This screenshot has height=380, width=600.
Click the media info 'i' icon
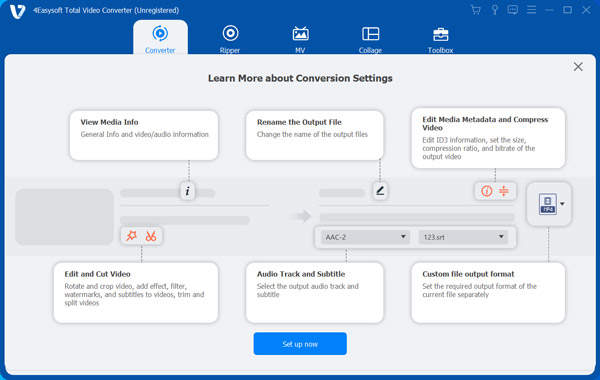point(188,191)
